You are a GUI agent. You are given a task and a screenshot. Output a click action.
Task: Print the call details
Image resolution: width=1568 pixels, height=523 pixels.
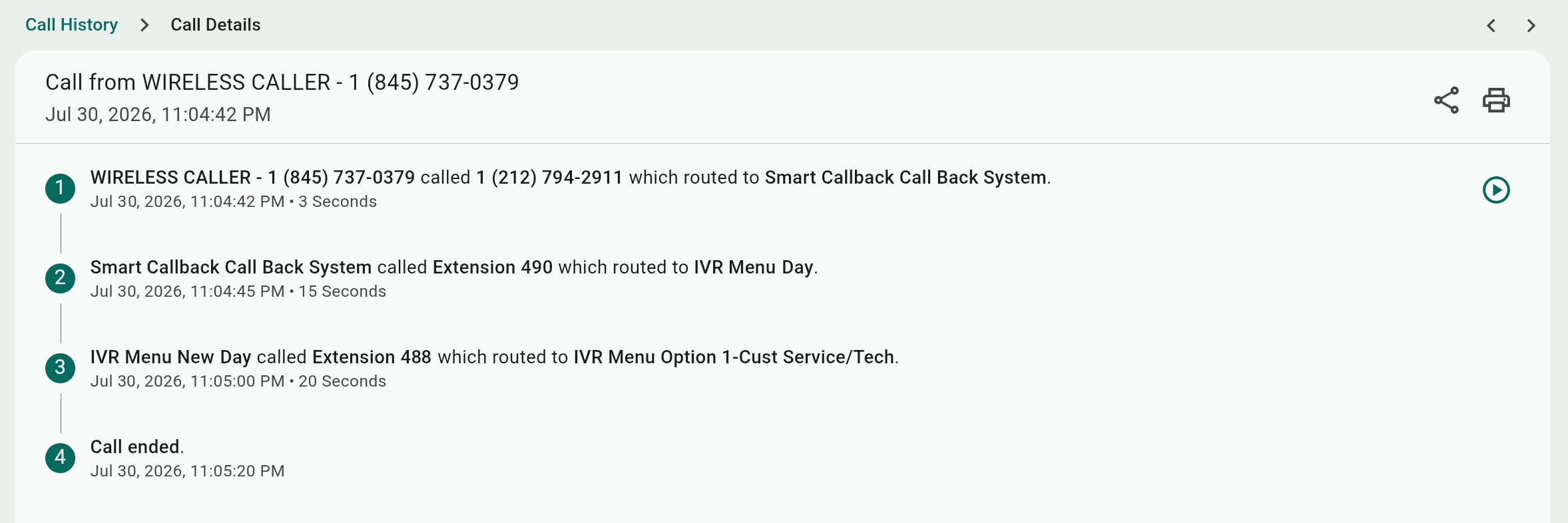(1496, 100)
